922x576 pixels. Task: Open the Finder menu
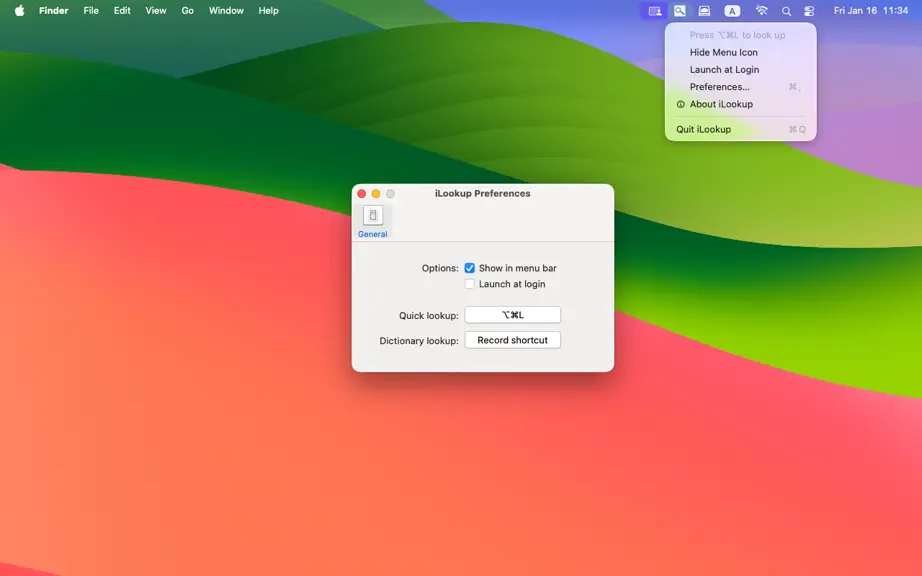point(54,11)
